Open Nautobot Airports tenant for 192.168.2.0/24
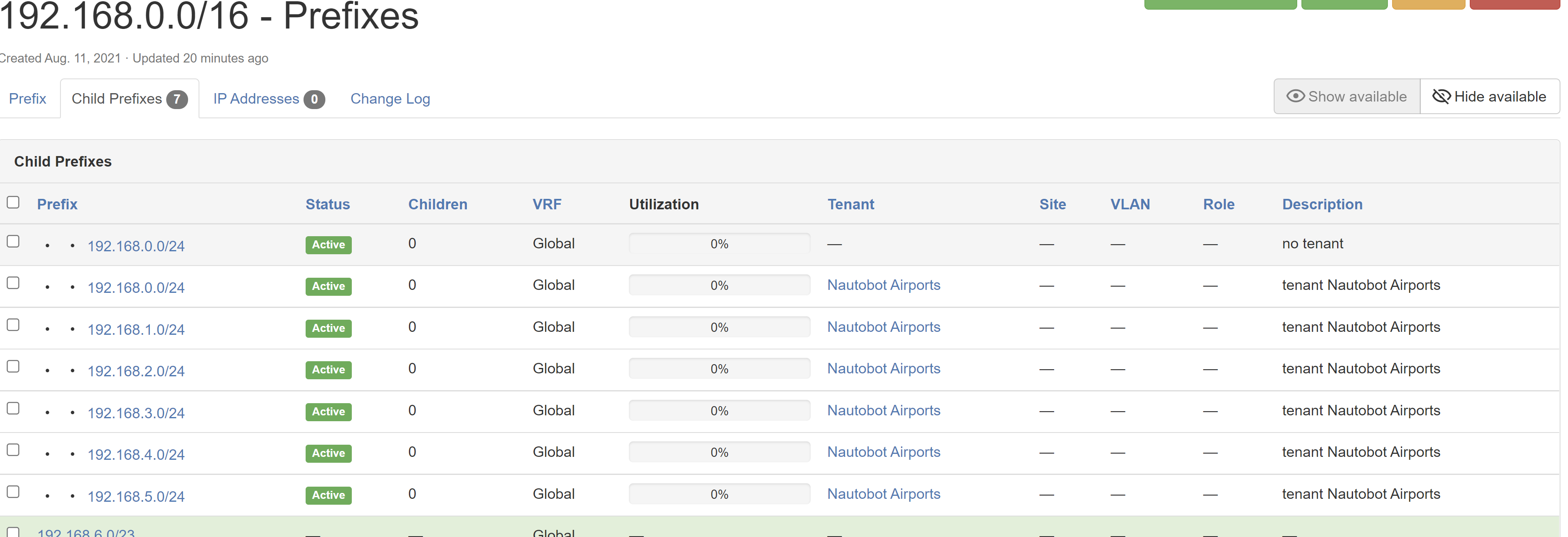1568x537 pixels. 883,368
